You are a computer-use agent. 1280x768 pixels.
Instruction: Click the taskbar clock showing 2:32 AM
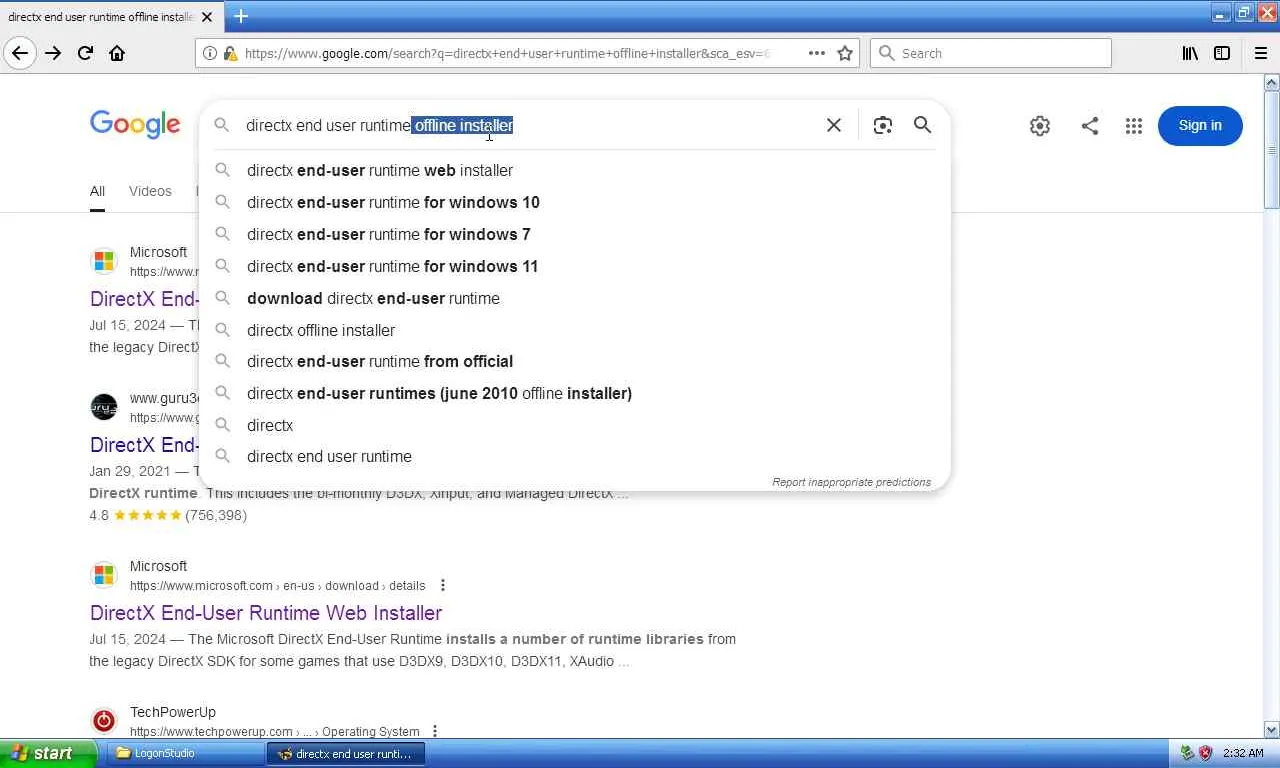(x=1243, y=753)
